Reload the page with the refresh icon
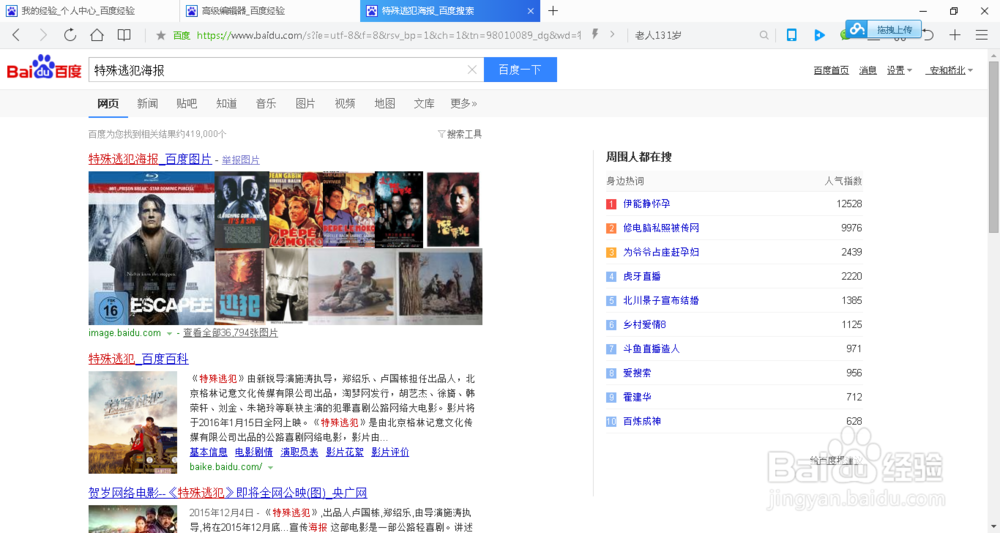This screenshot has width=1000, height=533. (70, 35)
